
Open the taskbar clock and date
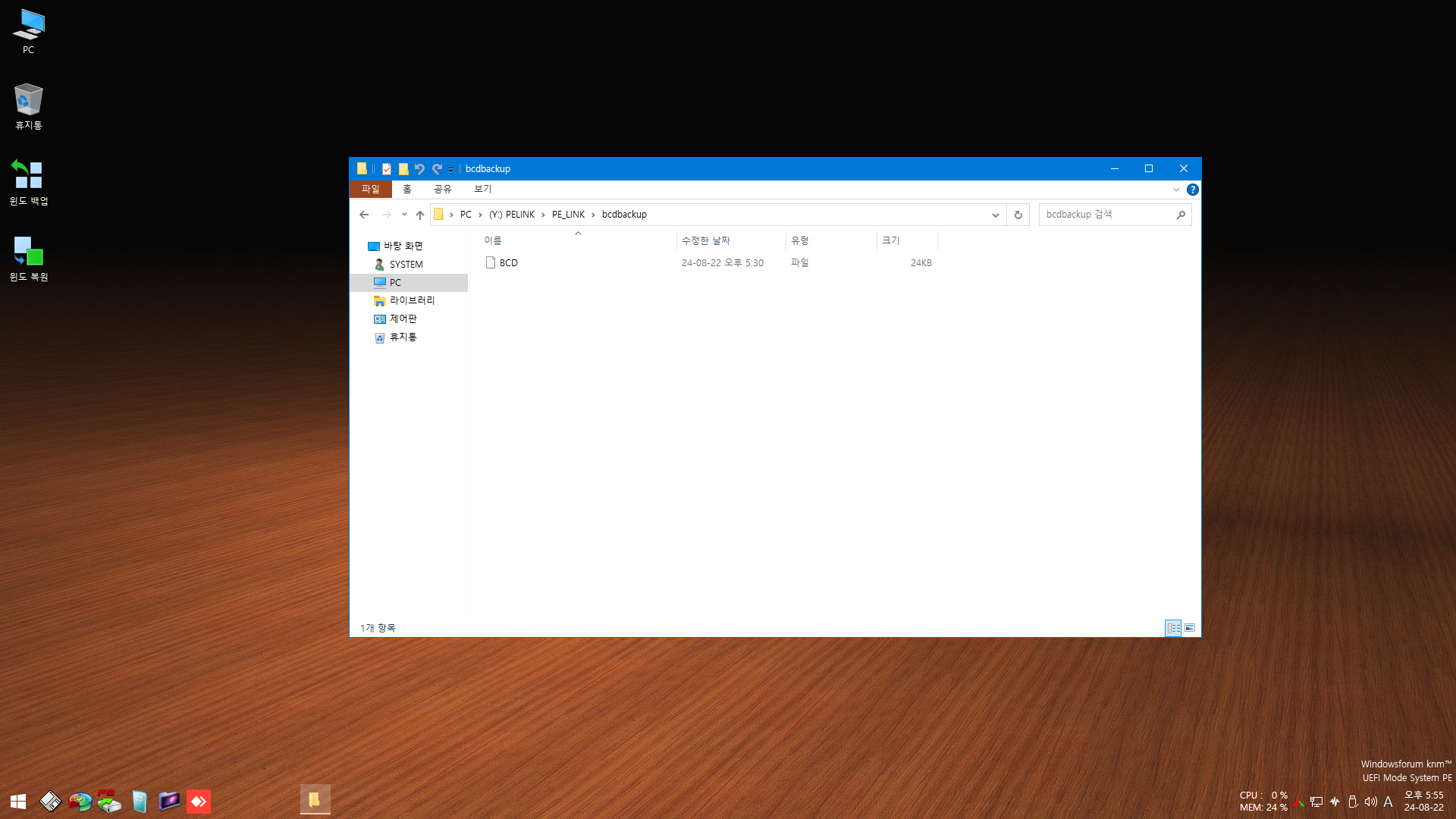pos(1424,802)
